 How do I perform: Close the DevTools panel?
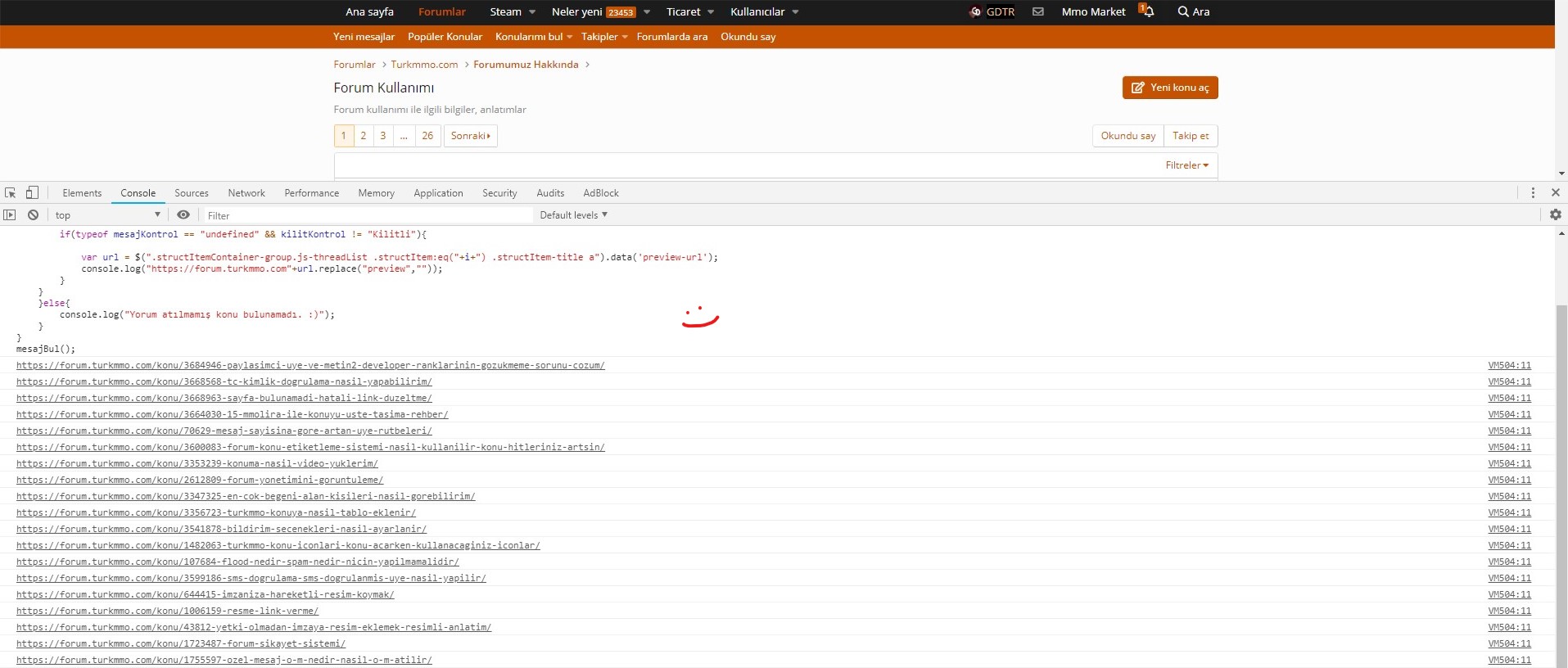(1555, 193)
